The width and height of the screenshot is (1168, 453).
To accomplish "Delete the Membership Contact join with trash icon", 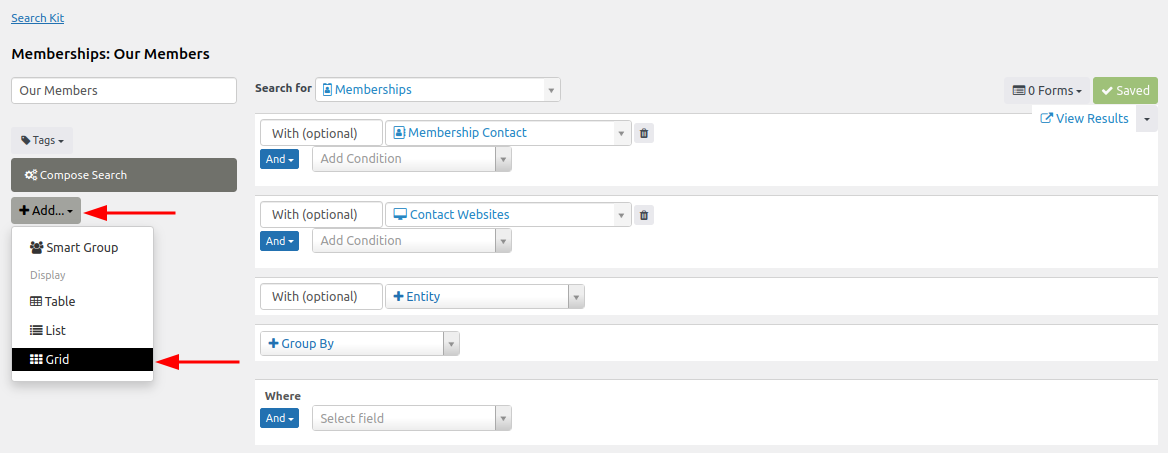I will click(644, 133).
